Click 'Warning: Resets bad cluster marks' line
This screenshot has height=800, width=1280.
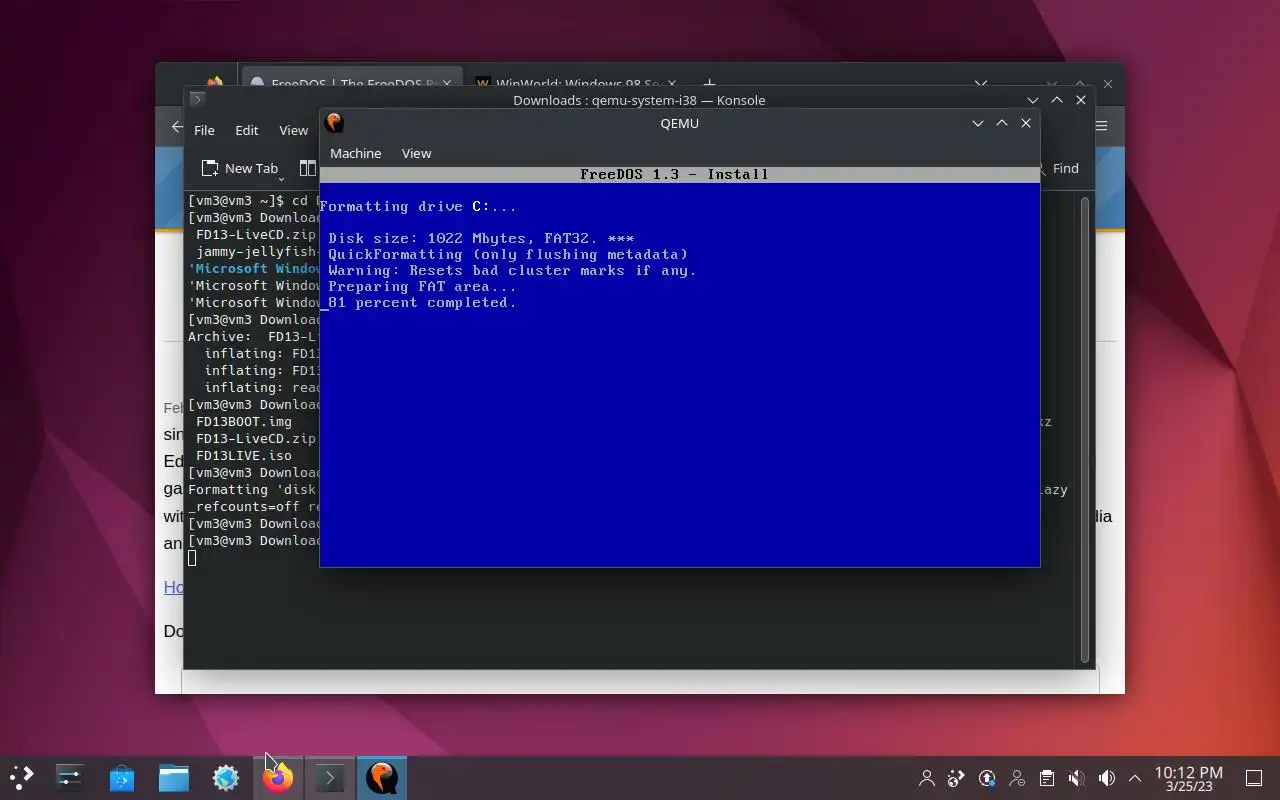pos(512,270)
